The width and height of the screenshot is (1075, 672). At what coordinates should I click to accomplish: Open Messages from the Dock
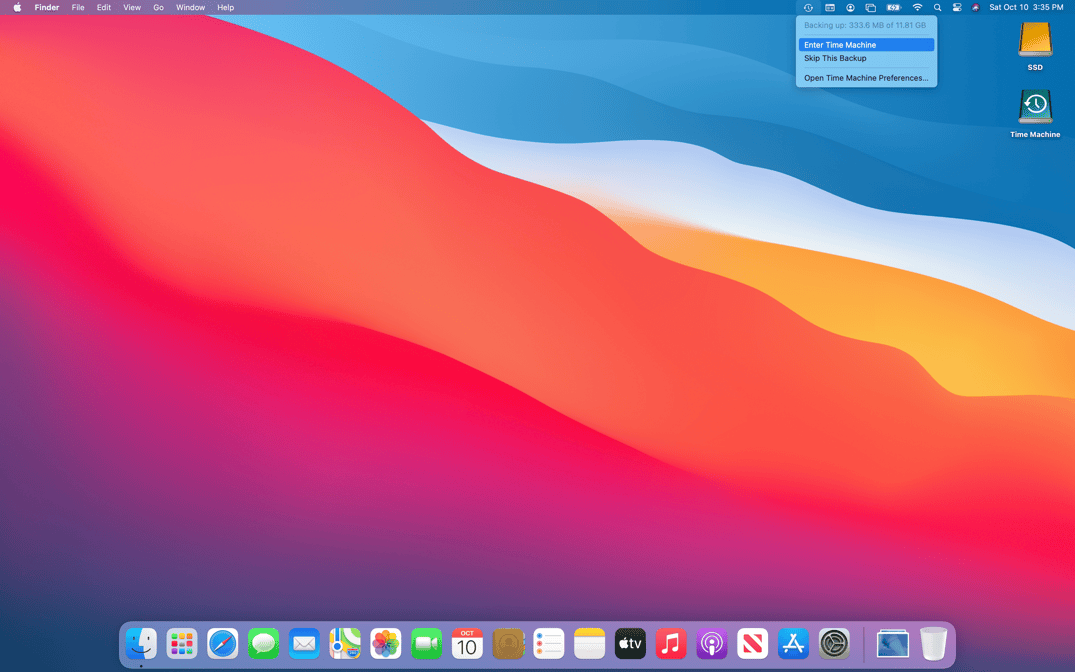pyautogui.click(x=263, y=644)
